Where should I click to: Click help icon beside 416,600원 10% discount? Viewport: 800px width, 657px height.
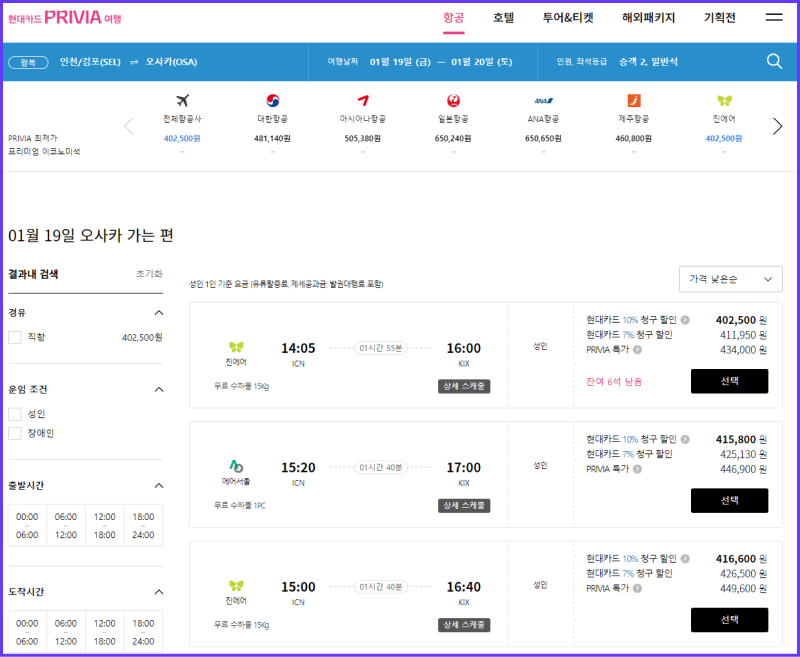(x=685, y=559)
